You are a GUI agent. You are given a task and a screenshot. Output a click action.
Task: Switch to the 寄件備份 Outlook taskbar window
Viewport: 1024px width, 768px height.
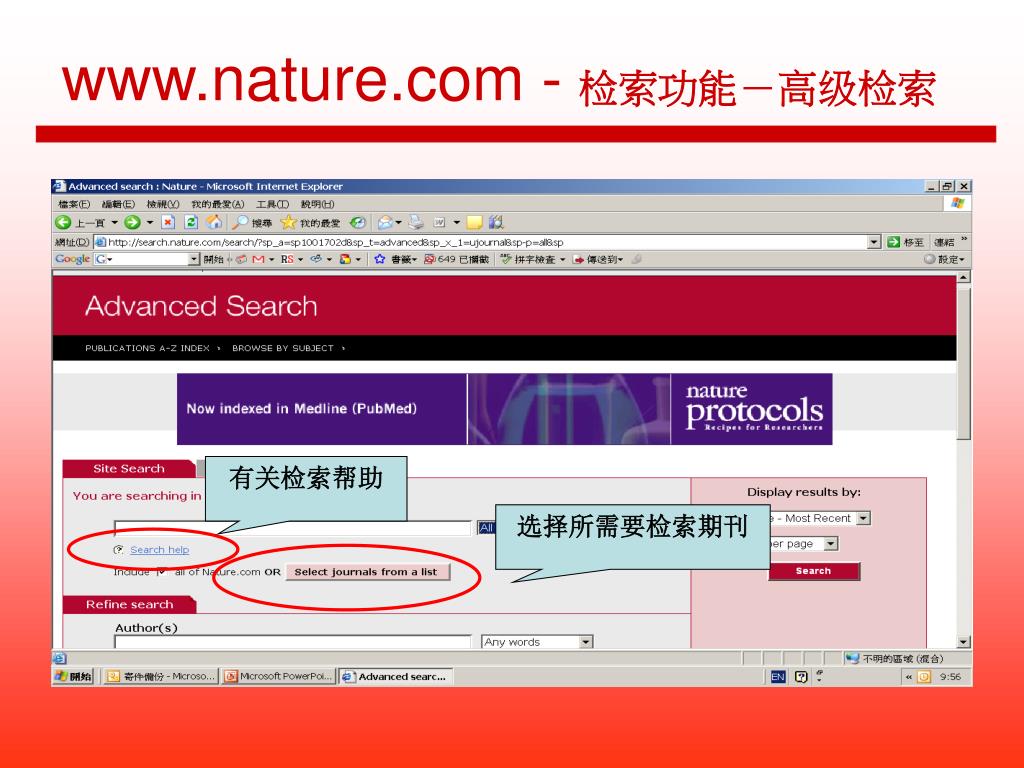(161, 677)
